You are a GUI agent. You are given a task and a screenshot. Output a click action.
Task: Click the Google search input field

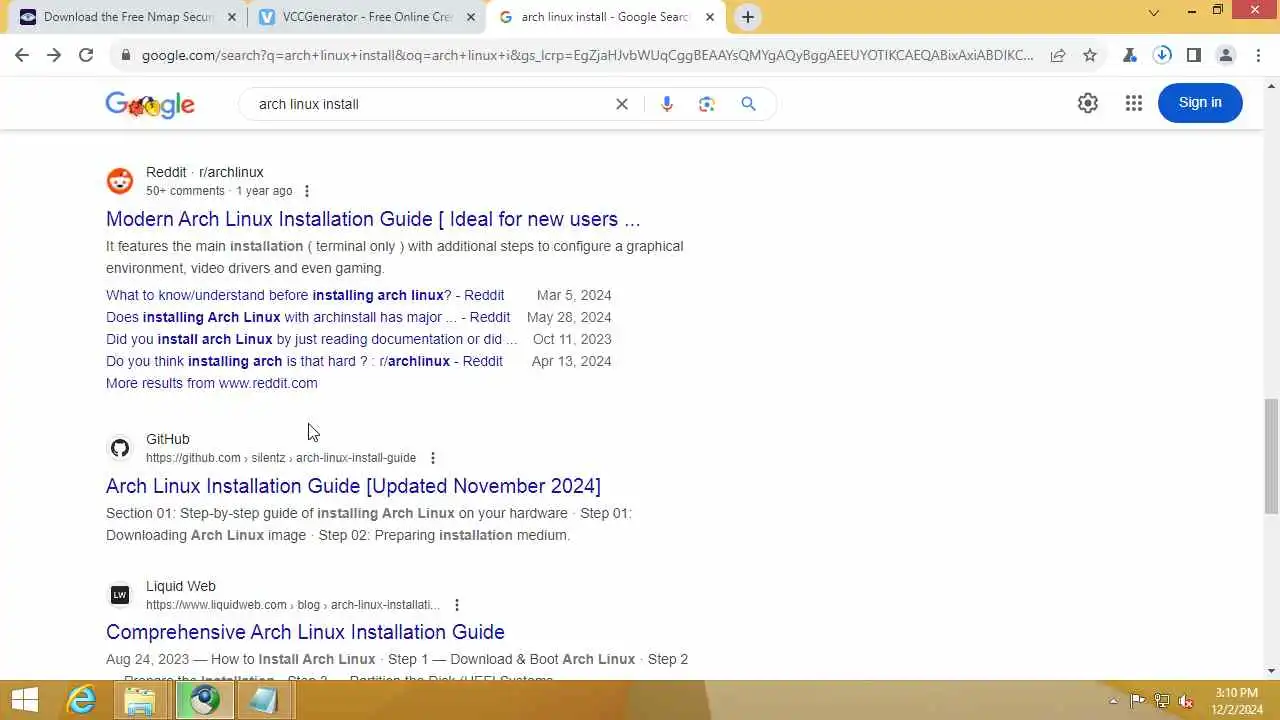[430, 104]
